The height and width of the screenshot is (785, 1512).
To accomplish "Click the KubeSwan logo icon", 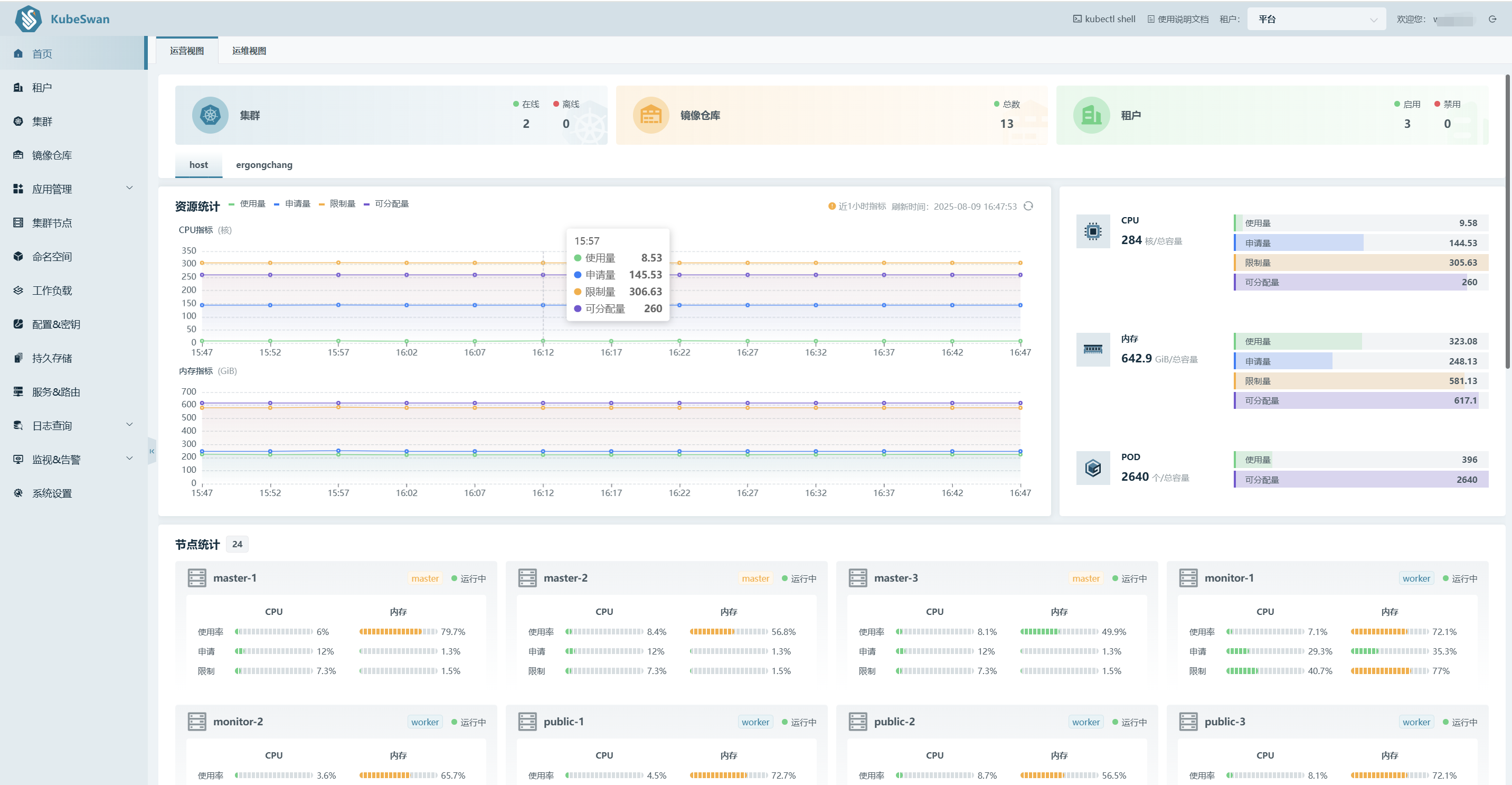I will click(28, 19).
